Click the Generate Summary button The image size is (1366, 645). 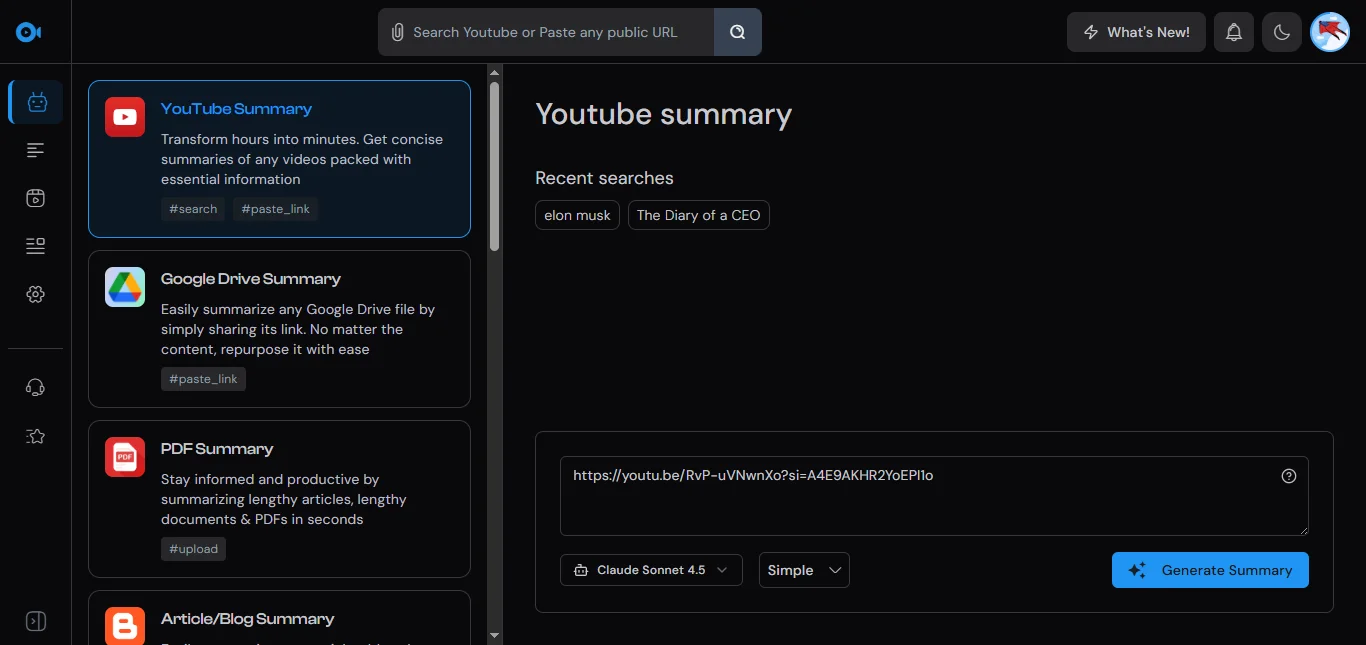[1210, 570]
